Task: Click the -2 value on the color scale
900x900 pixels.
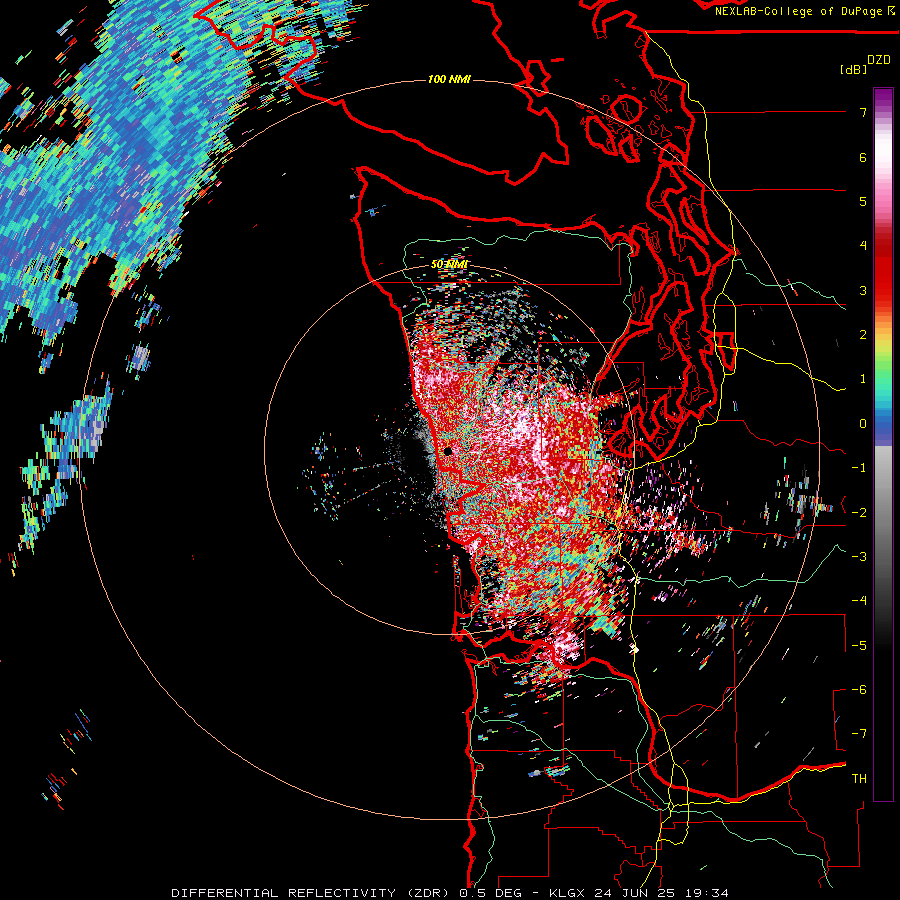Action: [859, 513]
